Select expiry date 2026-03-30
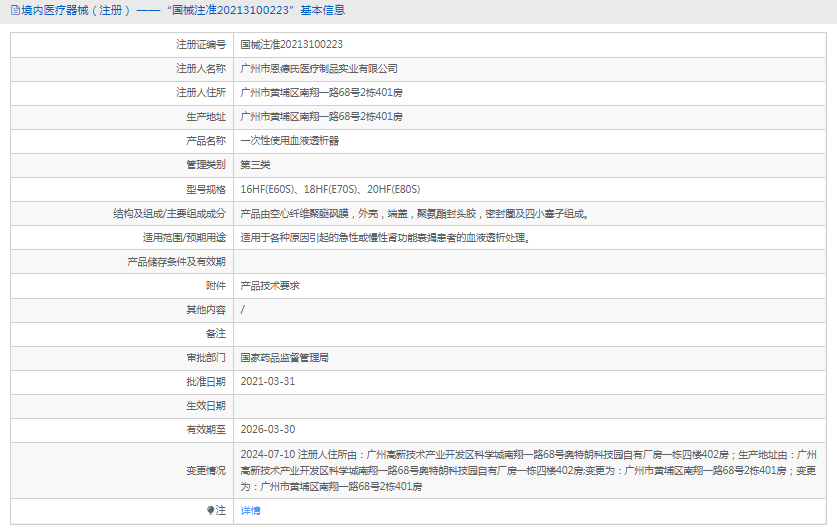 (x=267, y=430)
